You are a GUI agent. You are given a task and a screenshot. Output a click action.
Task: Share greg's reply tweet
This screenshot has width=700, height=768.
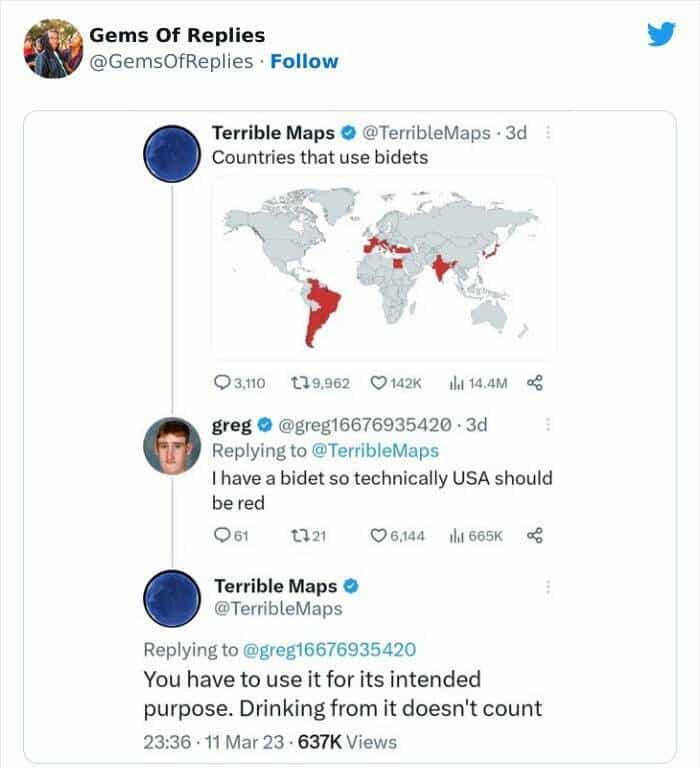tap(534, 535)
